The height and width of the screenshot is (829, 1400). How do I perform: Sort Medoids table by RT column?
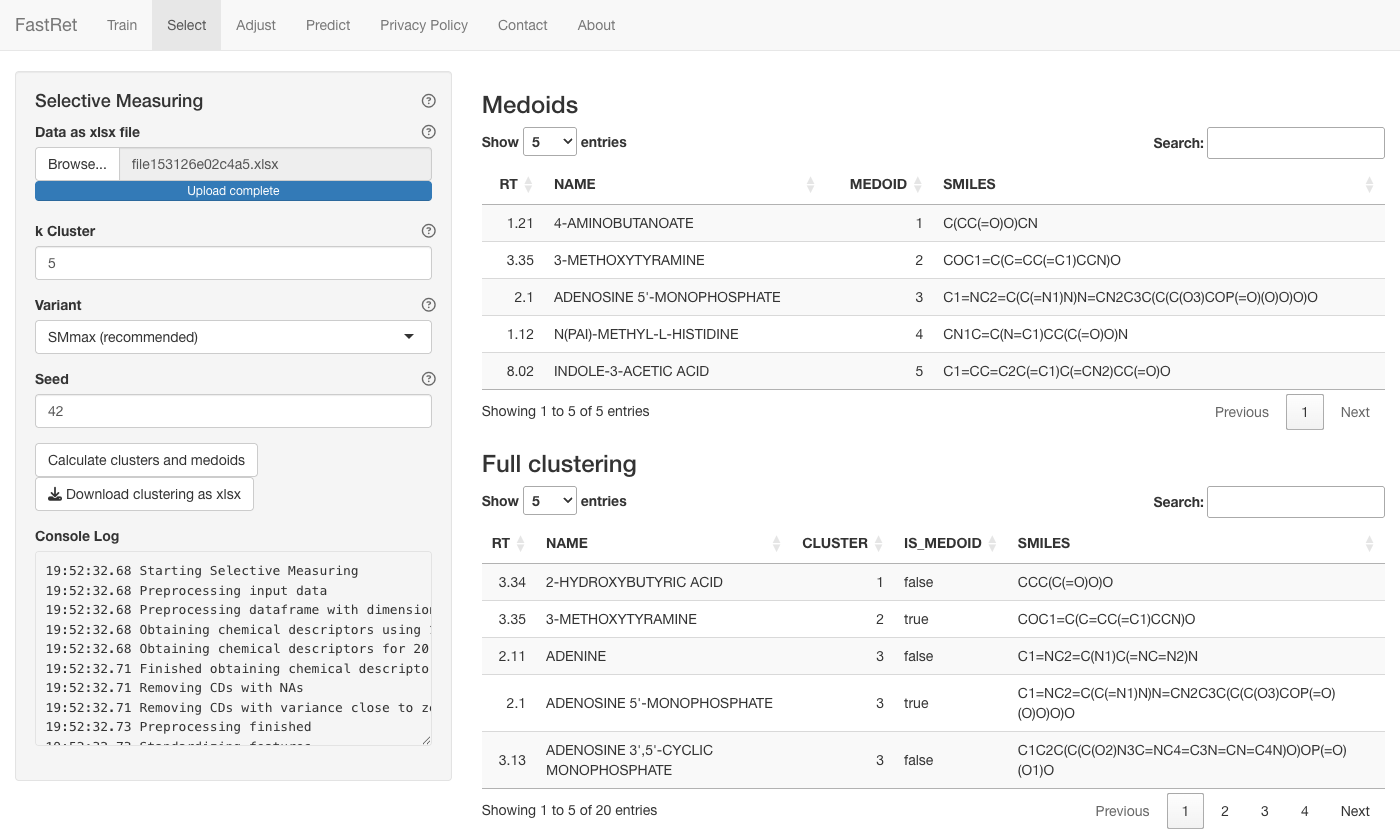(x=513, y=184)
